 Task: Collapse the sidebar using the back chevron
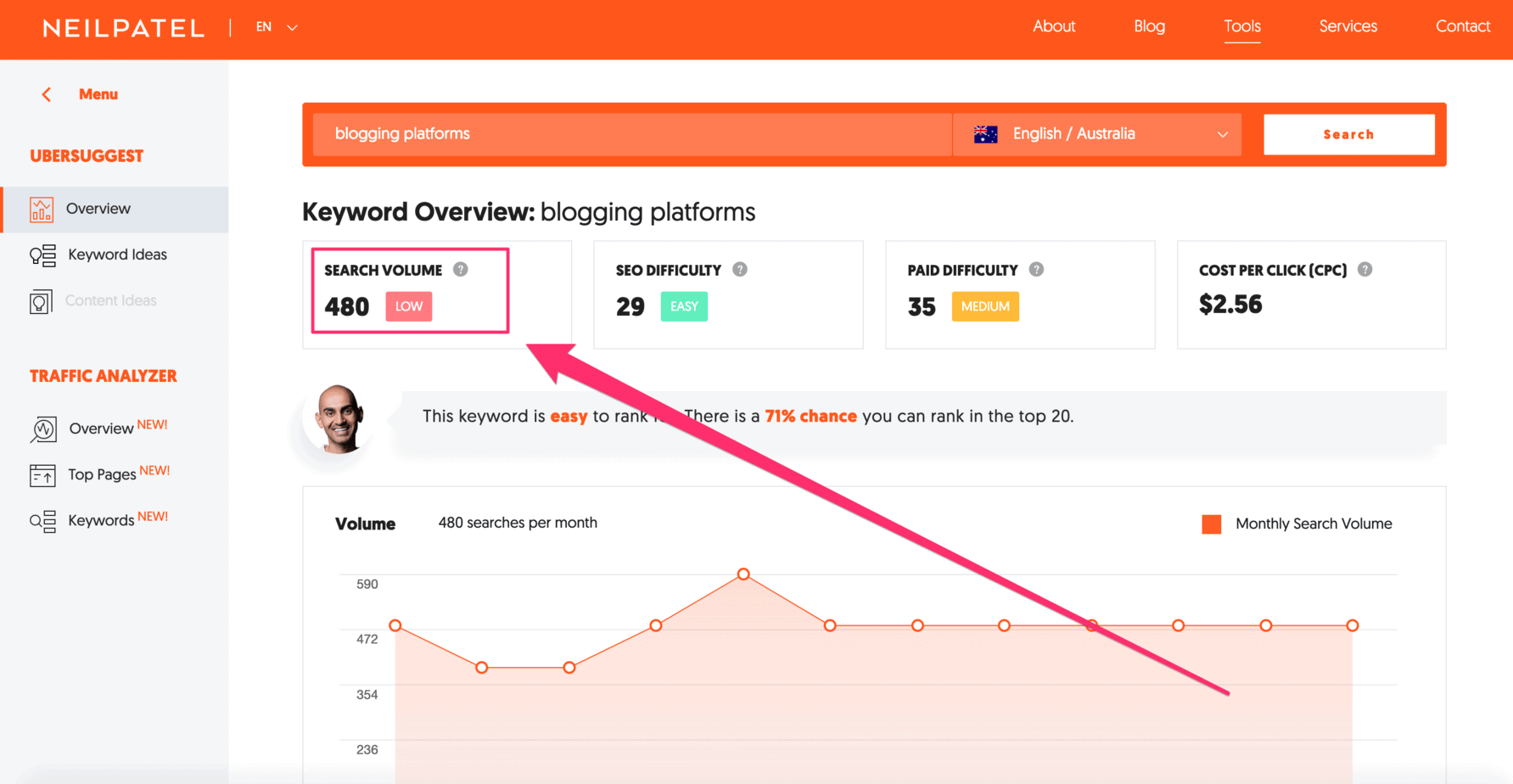[x=46, y=94]
